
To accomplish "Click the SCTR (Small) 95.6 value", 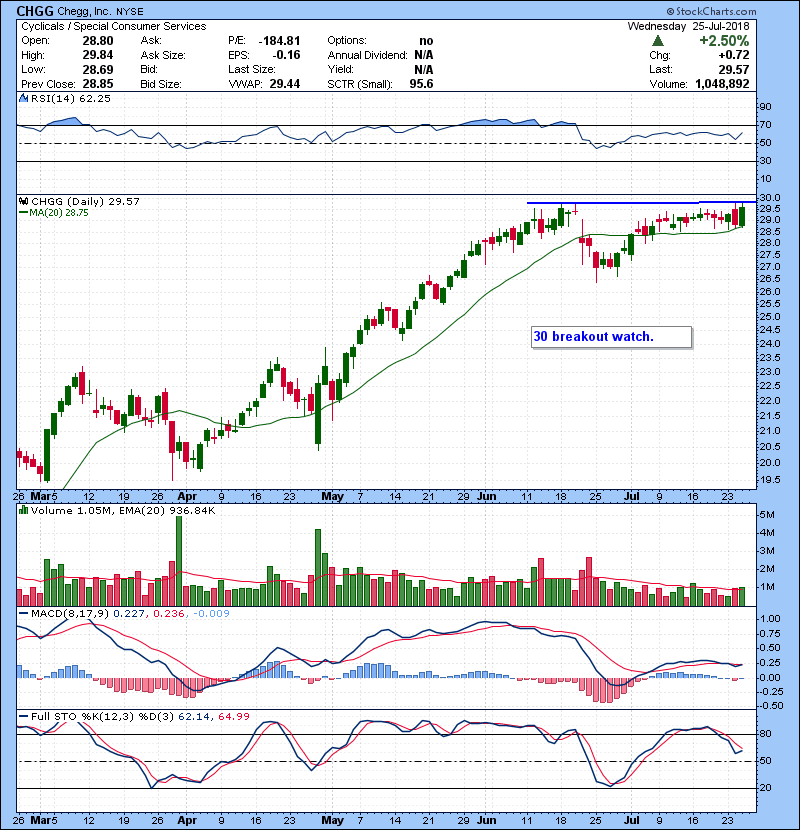I will coord(421,84).
